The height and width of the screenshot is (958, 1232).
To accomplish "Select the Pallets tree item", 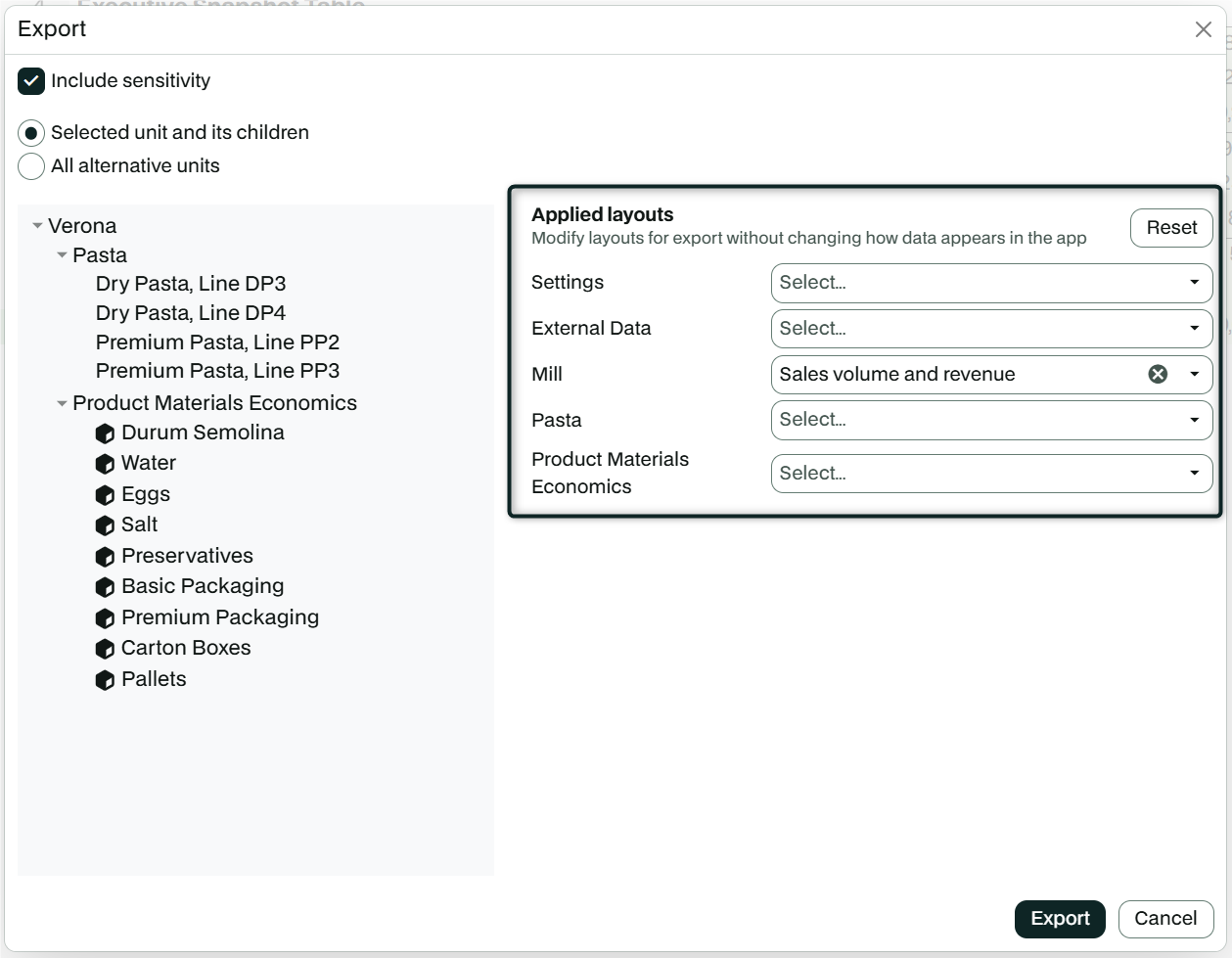I will click(x=154, y=679).
